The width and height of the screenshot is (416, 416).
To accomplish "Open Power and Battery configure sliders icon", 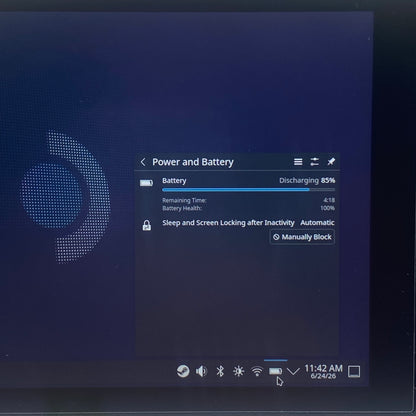I will pos(314,162).
